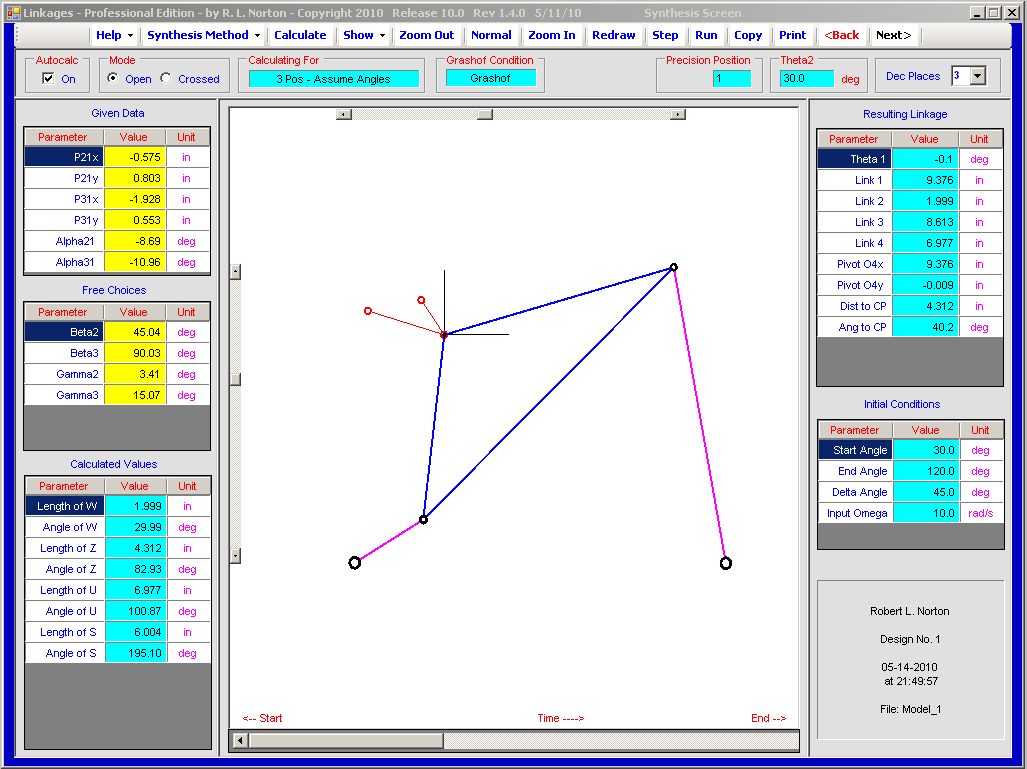This screenshot has width=1027, height=769.
Task: Click vertical slider up arrow beside canvas
Action: 236,272
